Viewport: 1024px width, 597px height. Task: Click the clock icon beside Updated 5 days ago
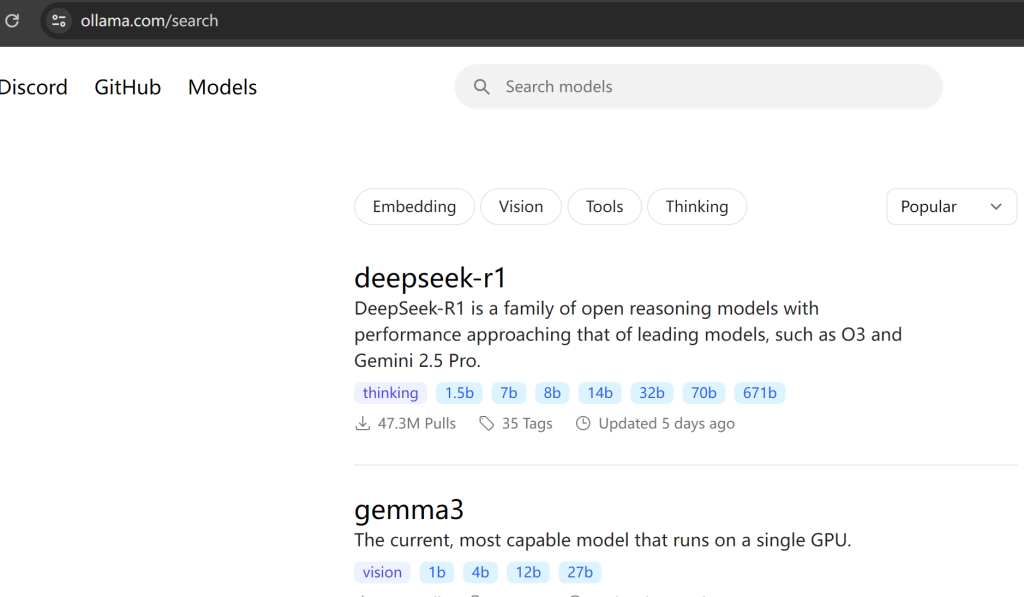[583, 423]
